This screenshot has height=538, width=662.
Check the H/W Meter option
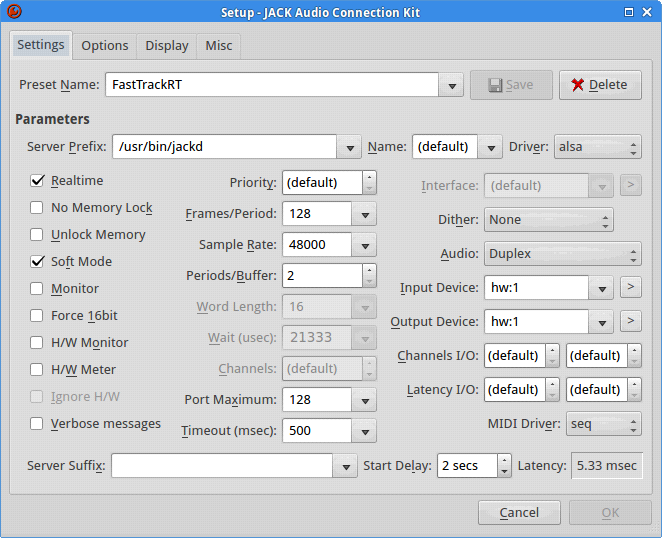(x=37, y=370)
